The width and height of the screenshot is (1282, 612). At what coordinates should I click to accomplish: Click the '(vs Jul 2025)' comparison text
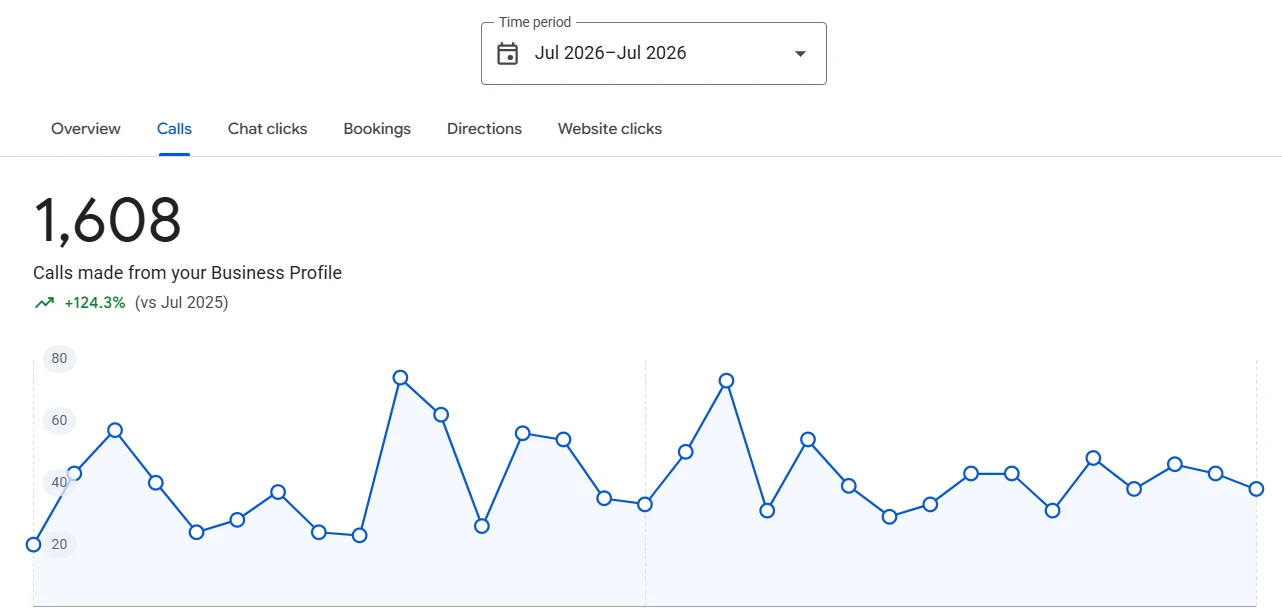[181, 303]
